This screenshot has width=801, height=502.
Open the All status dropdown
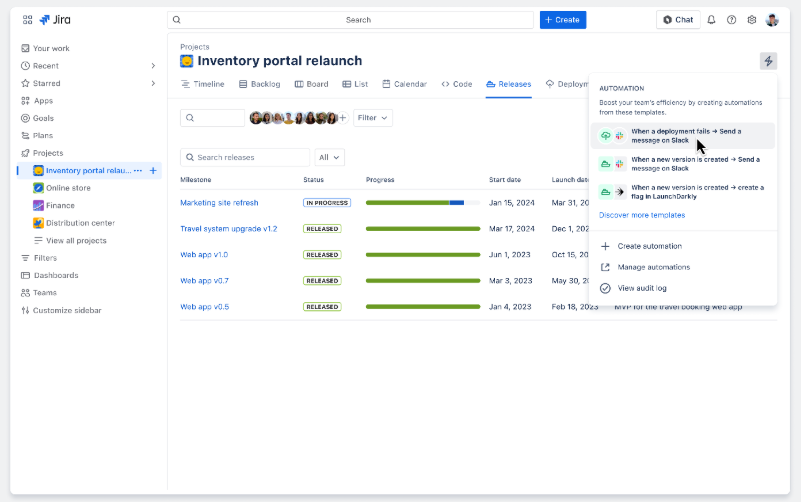click(329, 157)
